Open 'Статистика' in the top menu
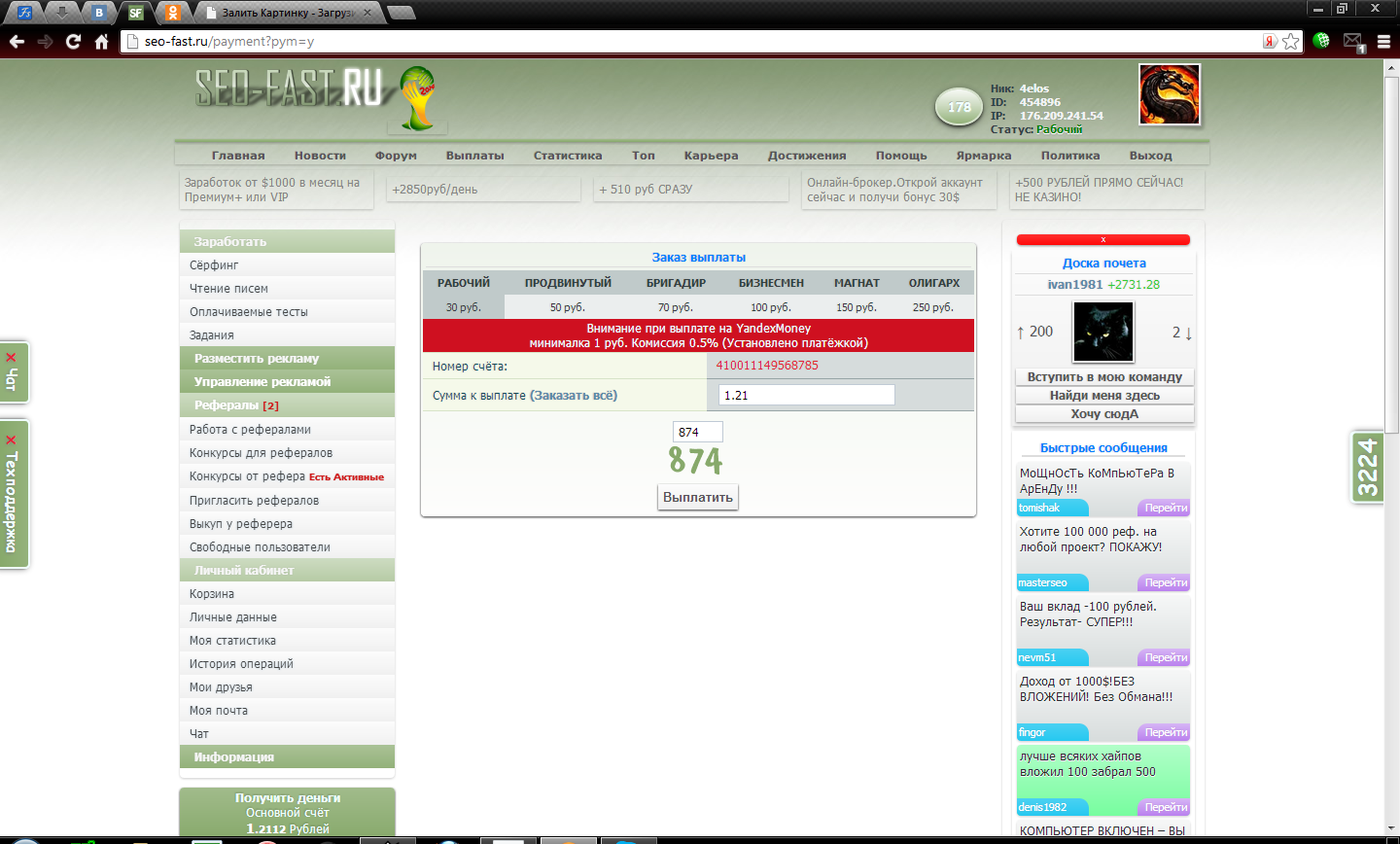 coord(568,156)
